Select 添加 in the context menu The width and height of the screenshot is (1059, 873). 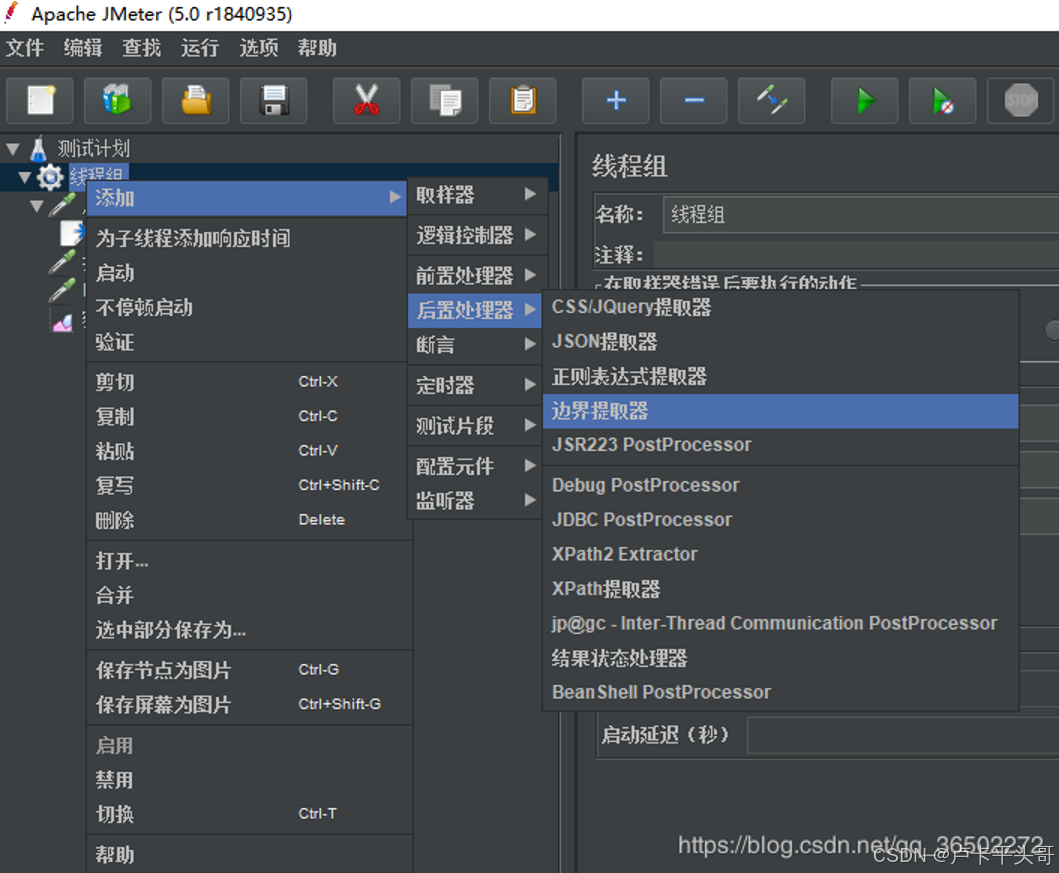247,198
